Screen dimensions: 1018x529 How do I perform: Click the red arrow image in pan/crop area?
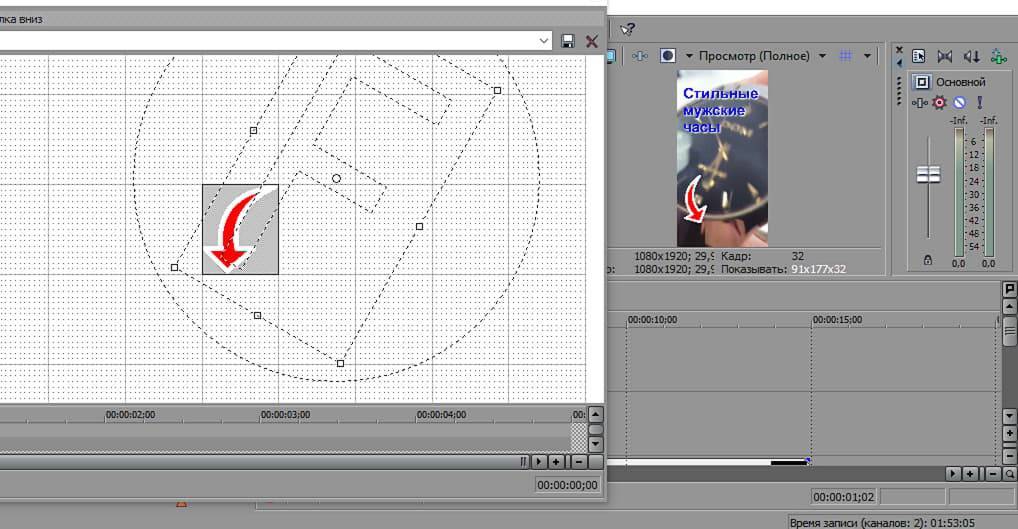click(240, 229)
